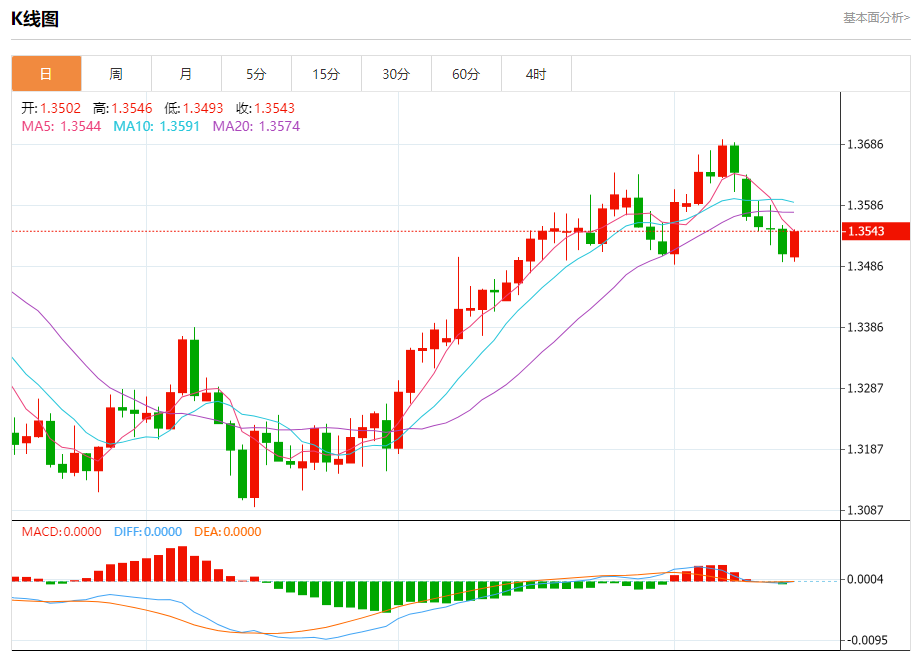Click the DIFF:0.0000 label
Image resolution: width=918 pixels, height=651 pixels.
pyautogui.click(x=148, y=532)
